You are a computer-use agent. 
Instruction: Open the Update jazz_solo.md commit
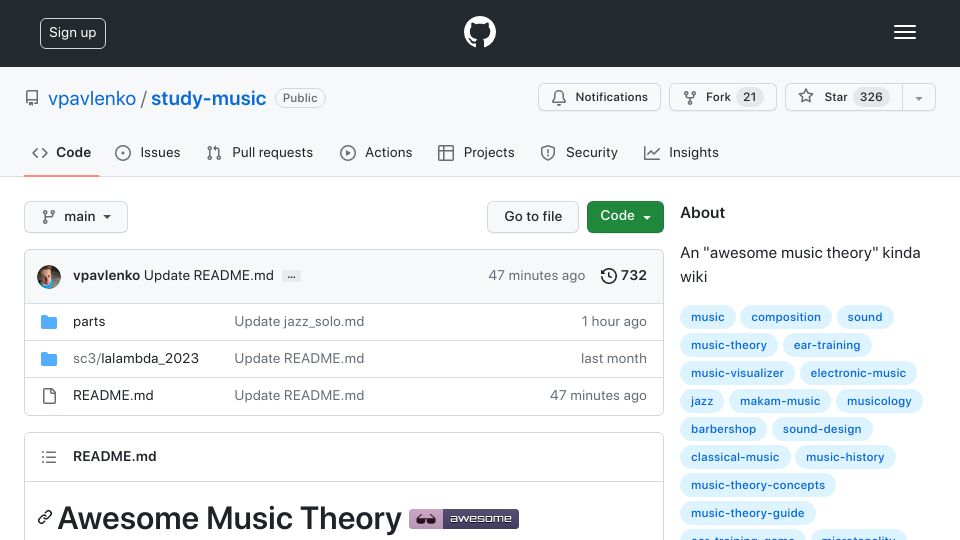point(299,322)
